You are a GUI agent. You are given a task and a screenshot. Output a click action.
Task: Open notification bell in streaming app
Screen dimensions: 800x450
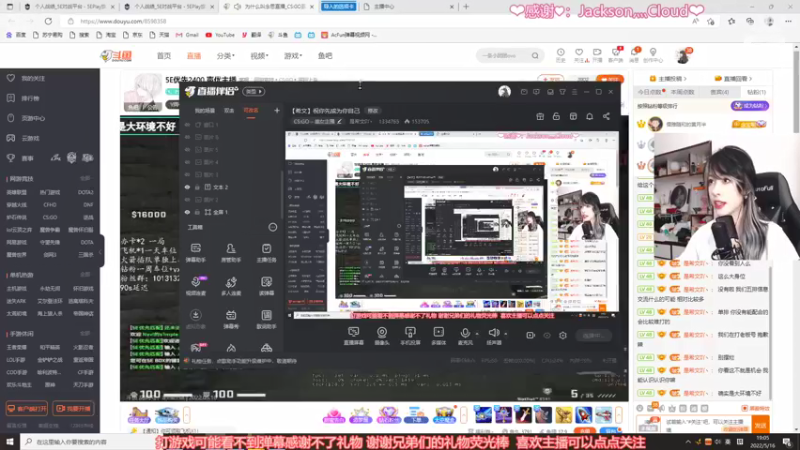pyautogui.click(x=589, y=117)
